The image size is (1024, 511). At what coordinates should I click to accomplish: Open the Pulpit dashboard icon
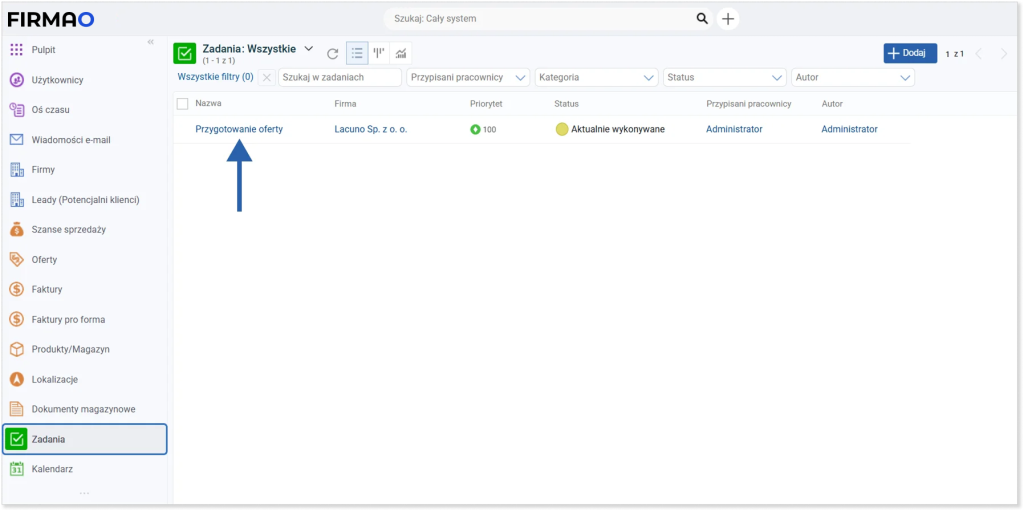click(16, 50)
